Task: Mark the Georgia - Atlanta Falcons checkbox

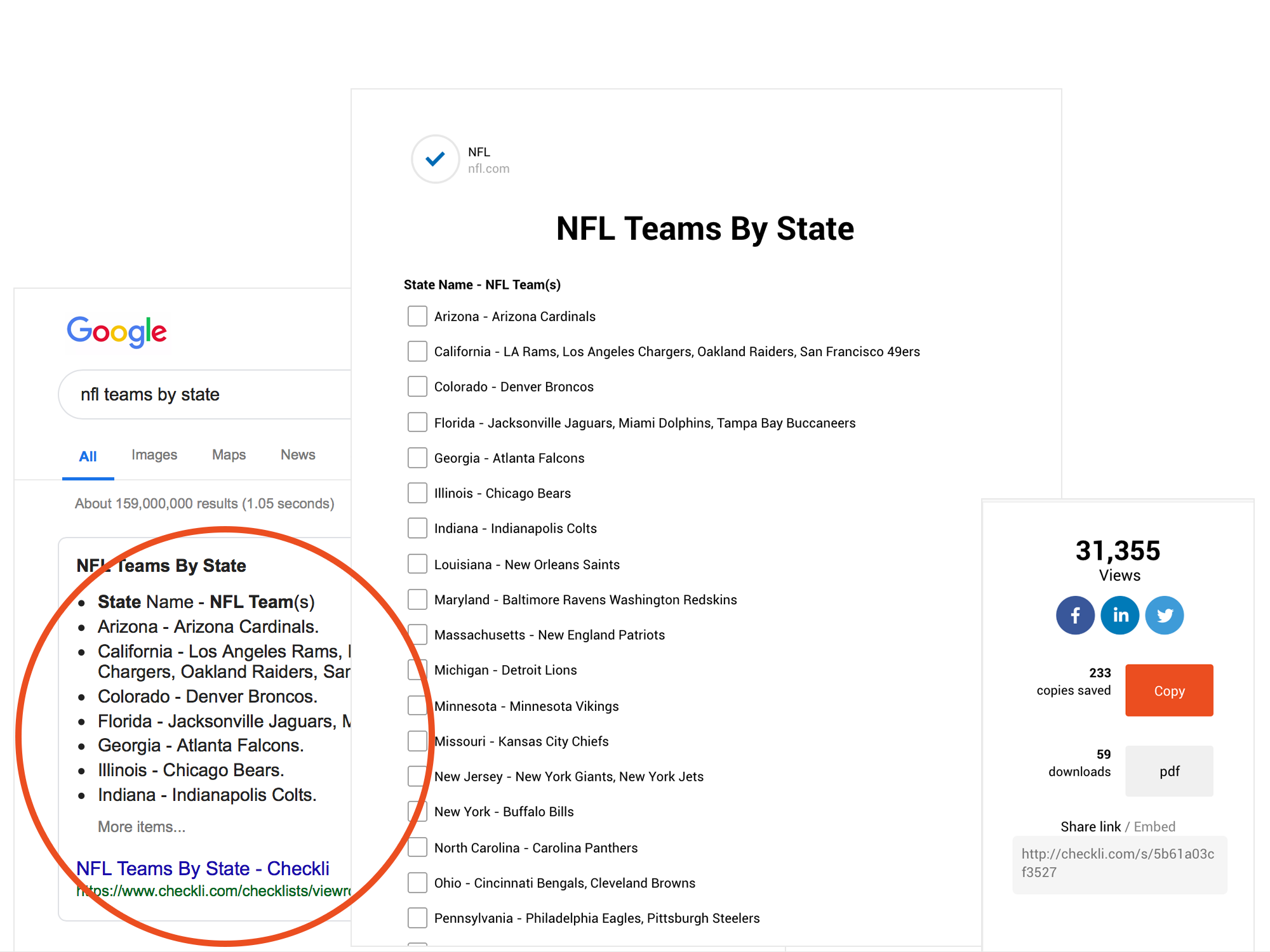Action: tap(417, 458)
